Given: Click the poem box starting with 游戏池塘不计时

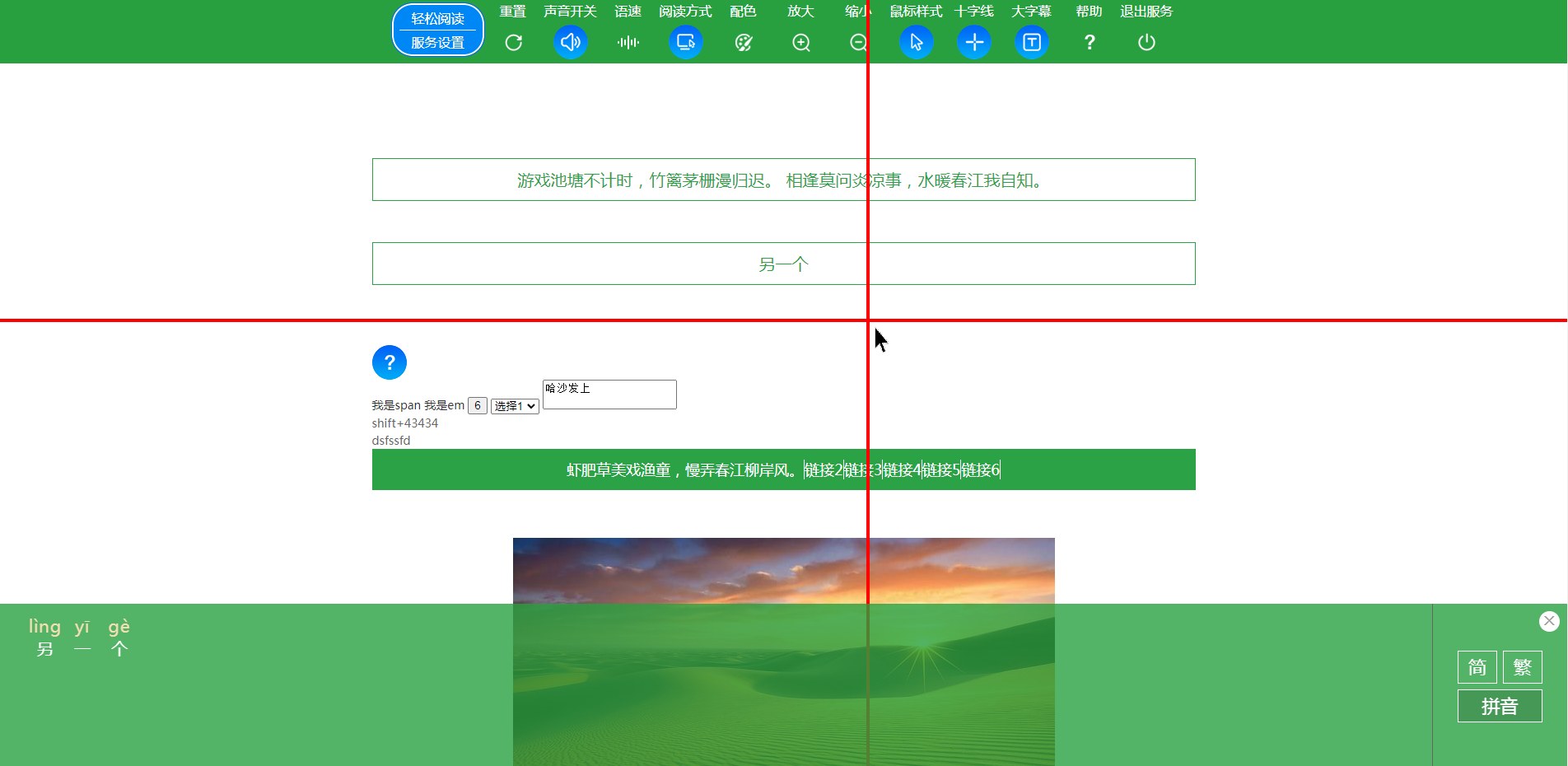Looking at the screenshot, I should [x=784, y=180].
